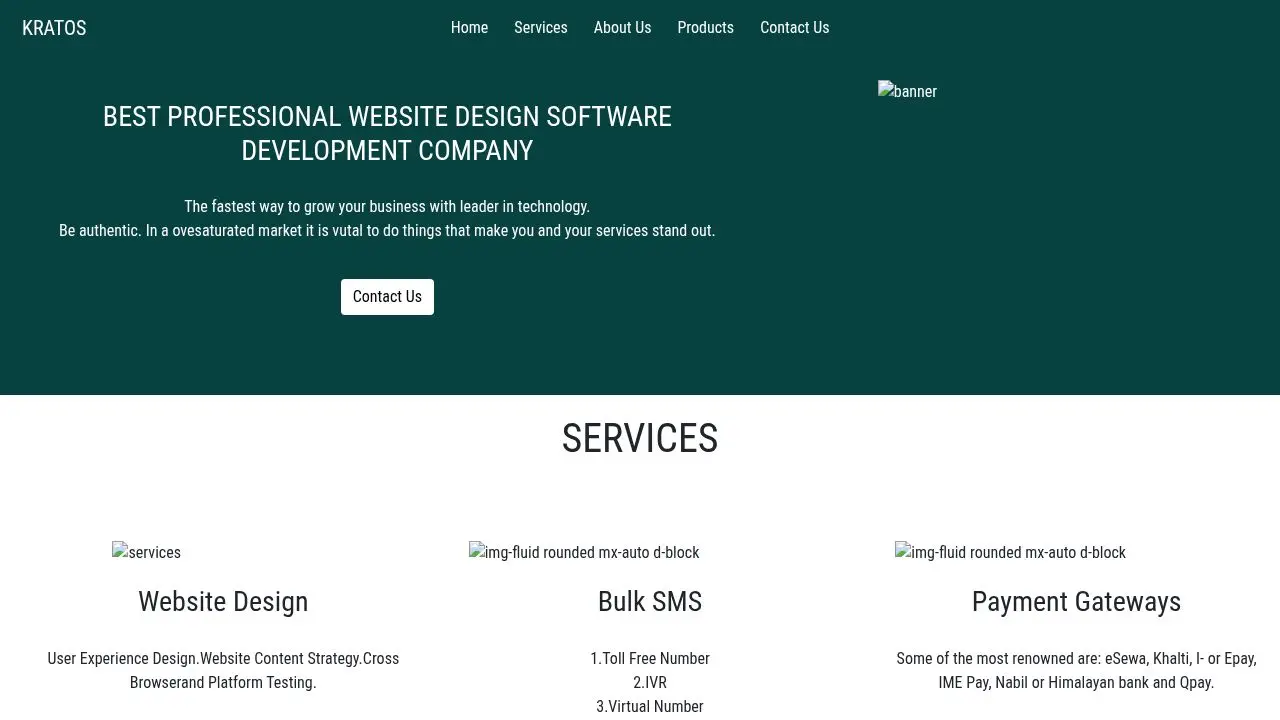Viewport: 1280px width, 720px height.
Task: Click the Payment Gateways heading
Action: 1076,601
